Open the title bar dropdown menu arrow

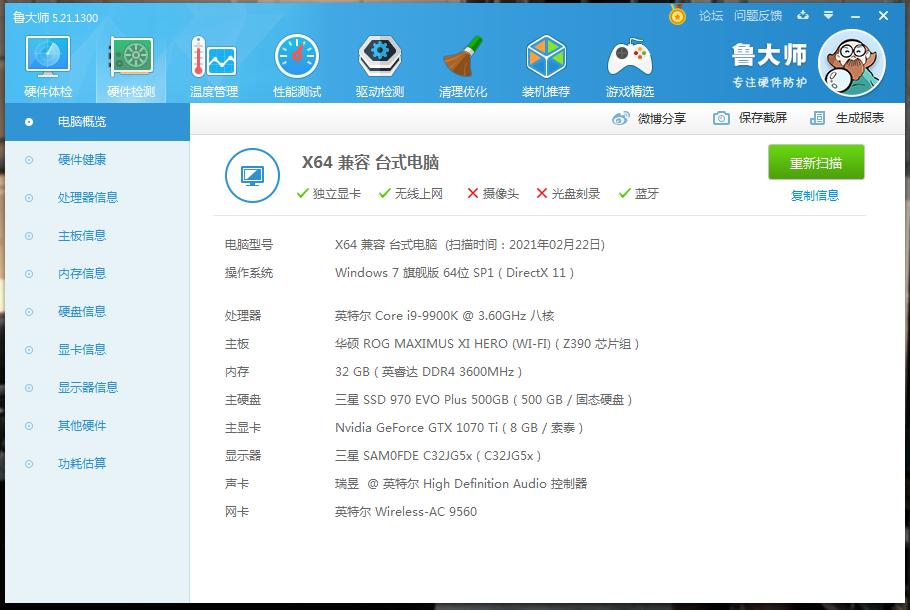(x=829, y=16)
